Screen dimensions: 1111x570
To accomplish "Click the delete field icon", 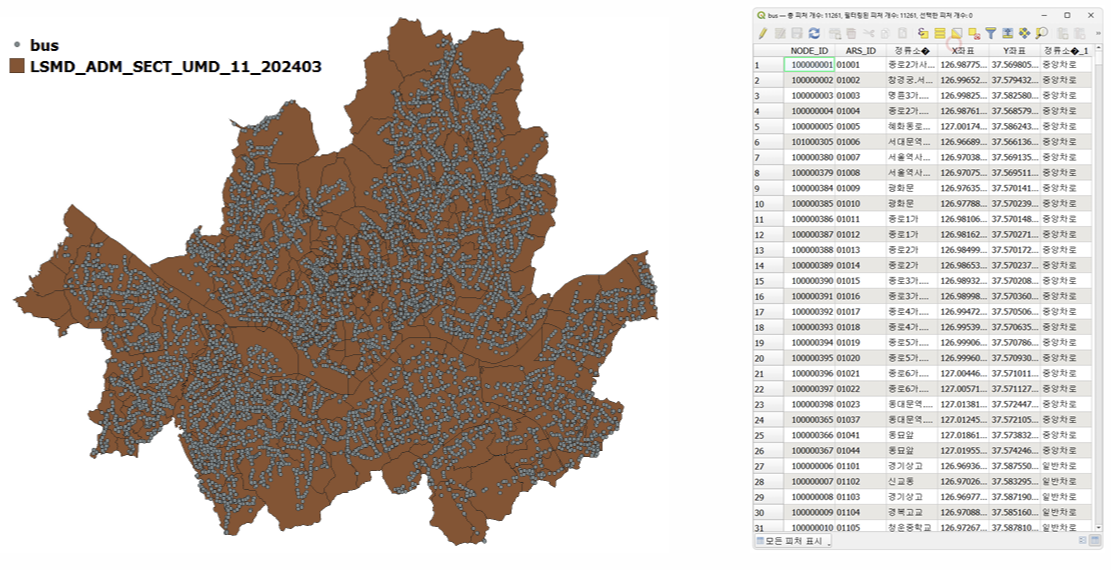I will click(1080, 33).
